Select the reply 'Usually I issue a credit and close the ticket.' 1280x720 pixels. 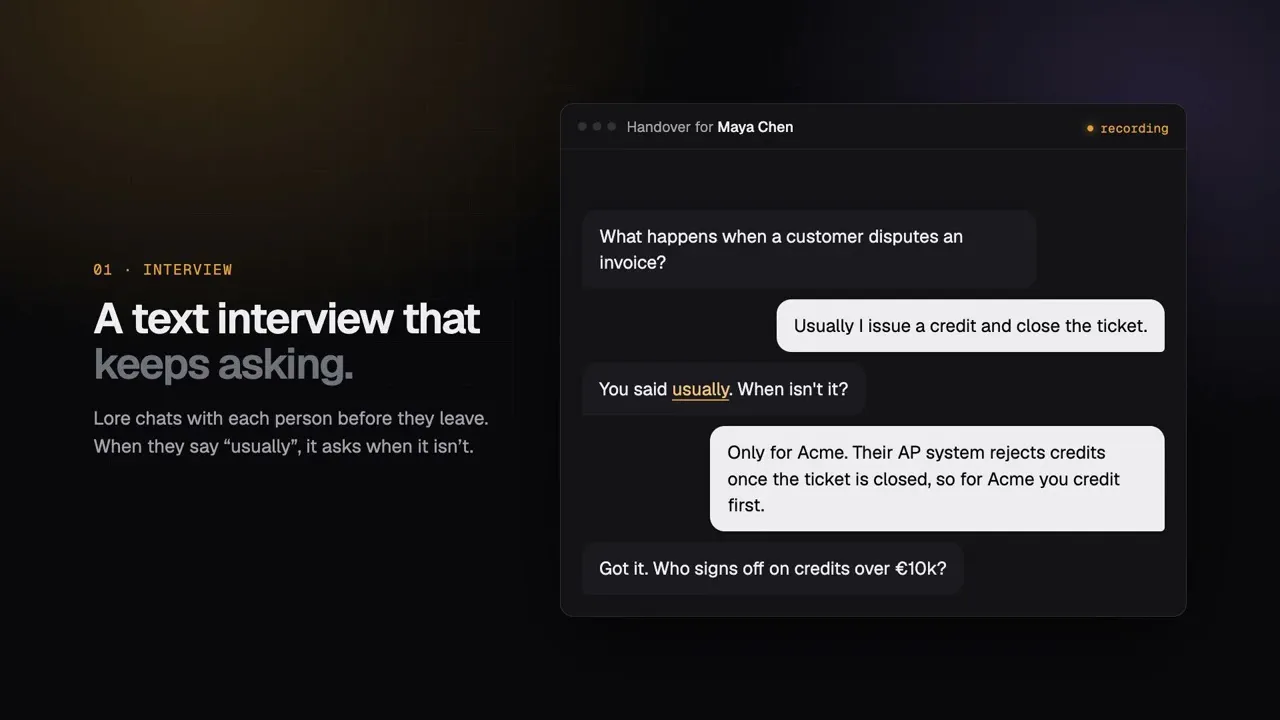coord(970,326)
